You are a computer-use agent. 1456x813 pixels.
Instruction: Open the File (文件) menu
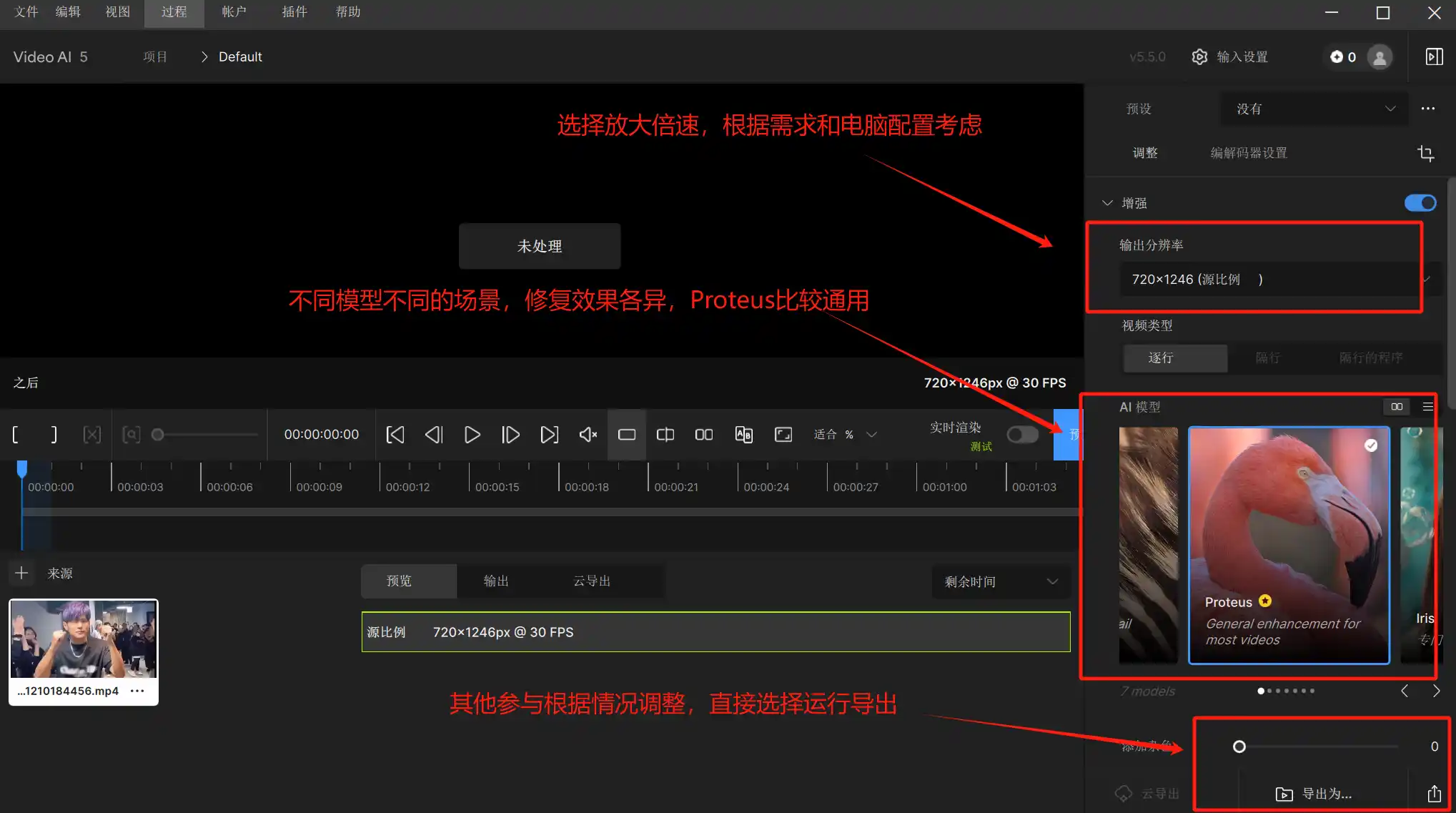click(x=26, y=12)
